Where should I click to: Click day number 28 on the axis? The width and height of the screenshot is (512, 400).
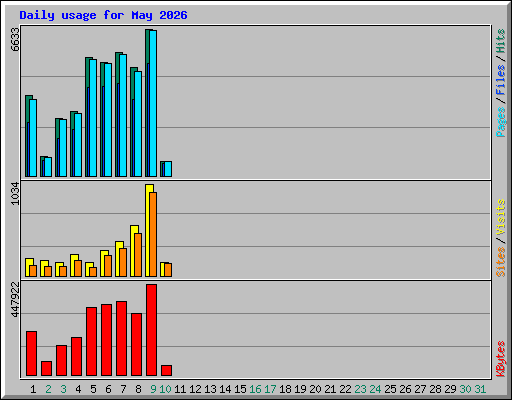[x=435, y=389]
